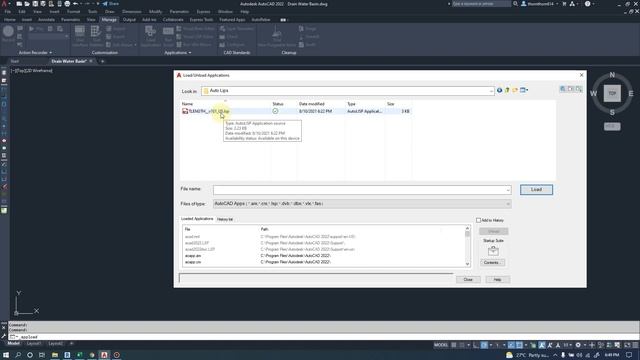This screenshot has width=640, height=360.
Task: Click the Open file icon in quick access toolbar
Action: click(x=27, y=4)
